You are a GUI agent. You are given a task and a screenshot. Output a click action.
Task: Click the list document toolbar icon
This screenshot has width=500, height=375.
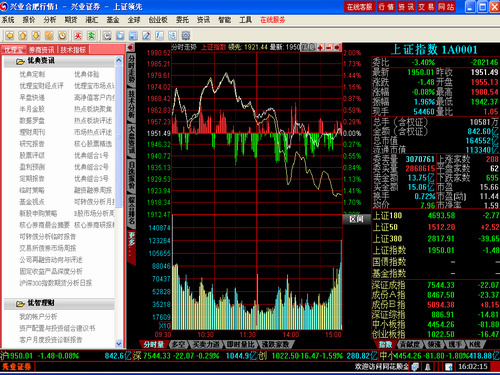(172, 35)
